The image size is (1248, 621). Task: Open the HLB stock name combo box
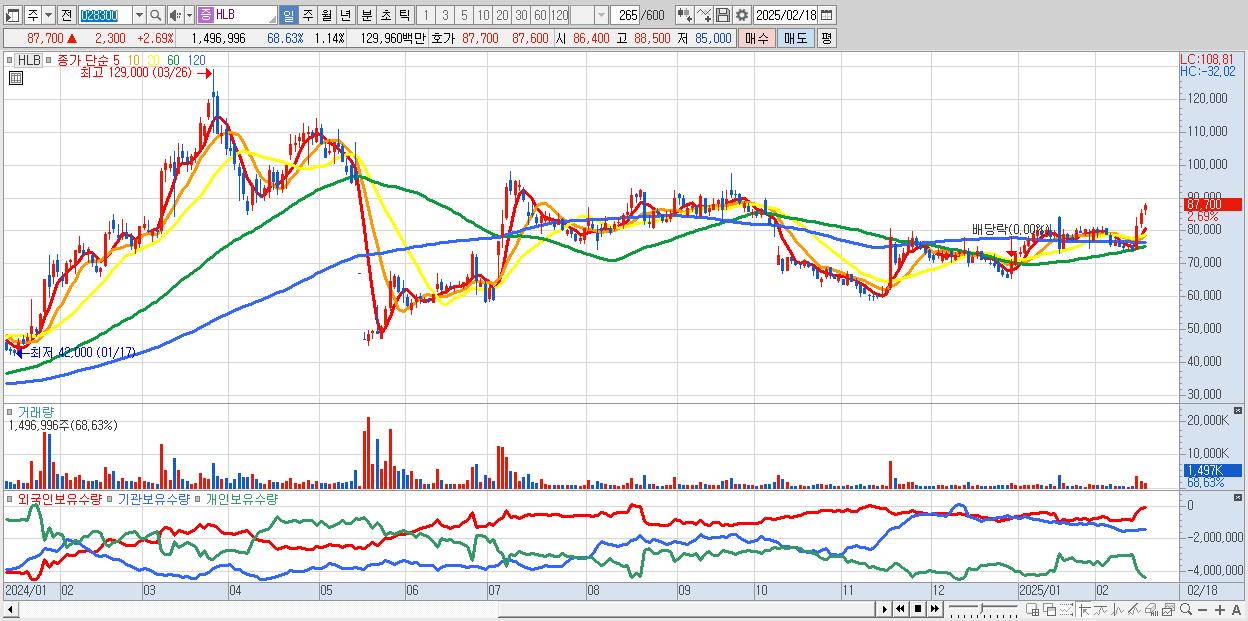click(237, 15)
